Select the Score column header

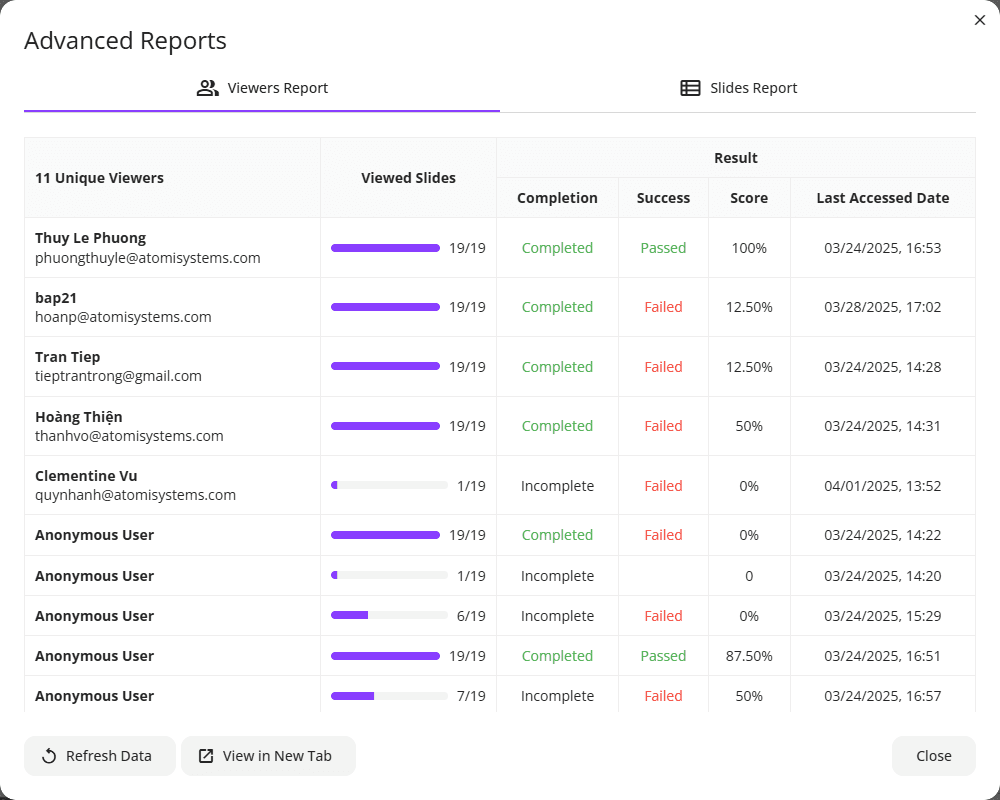tap(749, 198)
